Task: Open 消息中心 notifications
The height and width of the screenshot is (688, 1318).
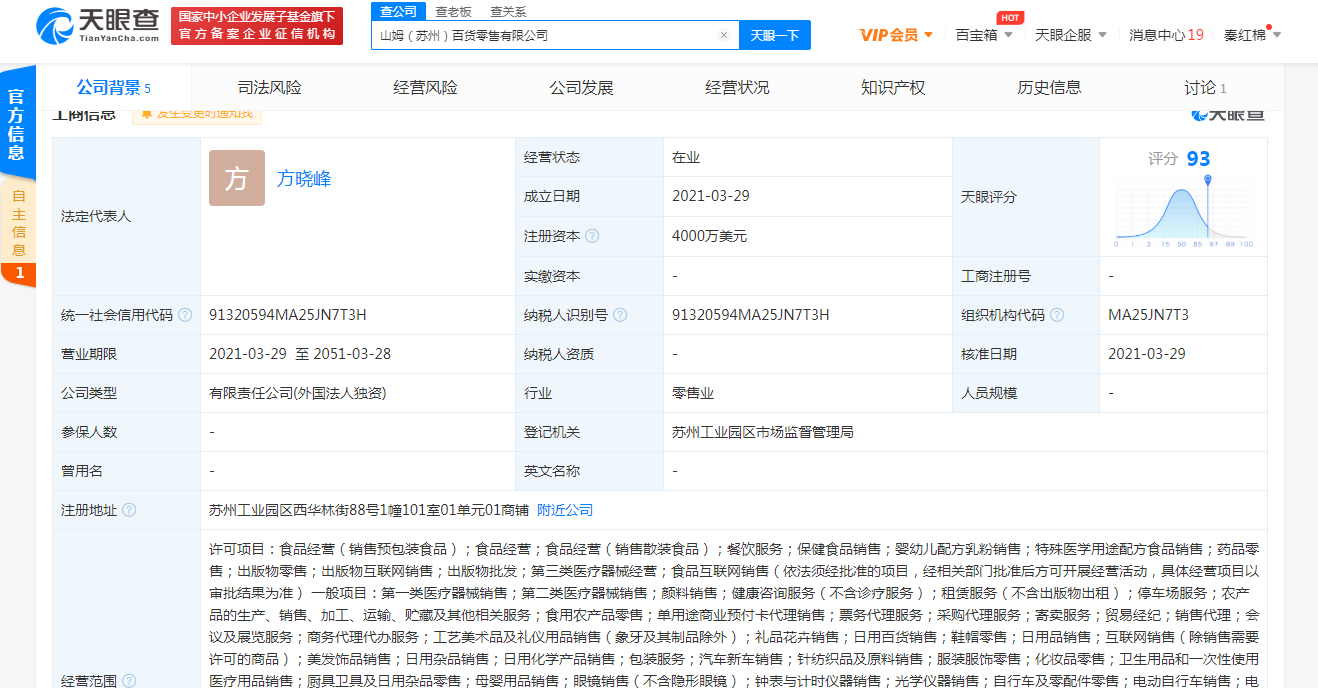Action: click(1166, 35)
